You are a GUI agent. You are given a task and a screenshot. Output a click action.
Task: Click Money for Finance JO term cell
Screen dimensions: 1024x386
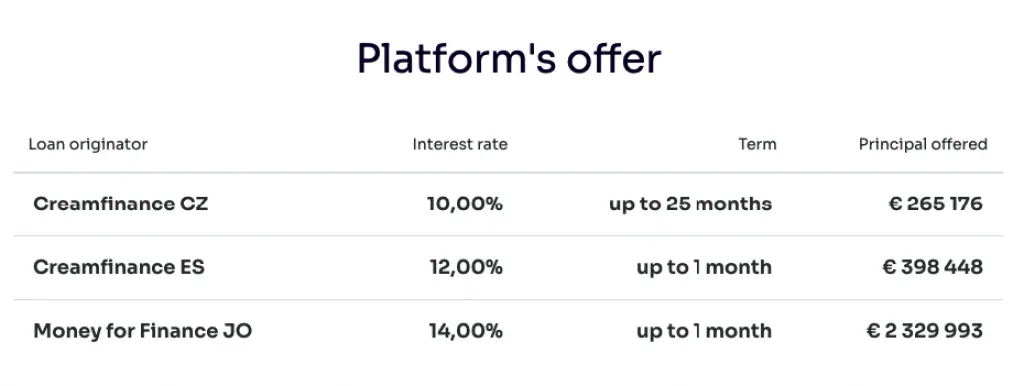[704, 331]
